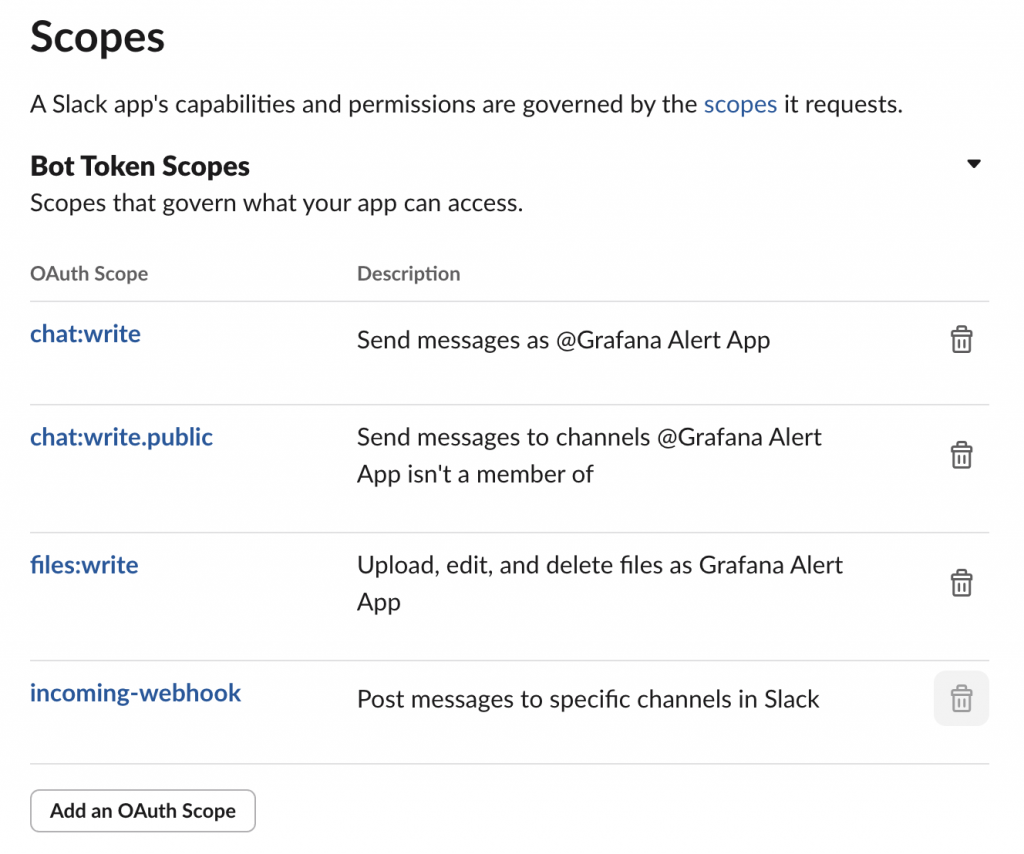Delete the chat:write scope
Screen dimensions: 1024x854
click(x=961, y=340)
